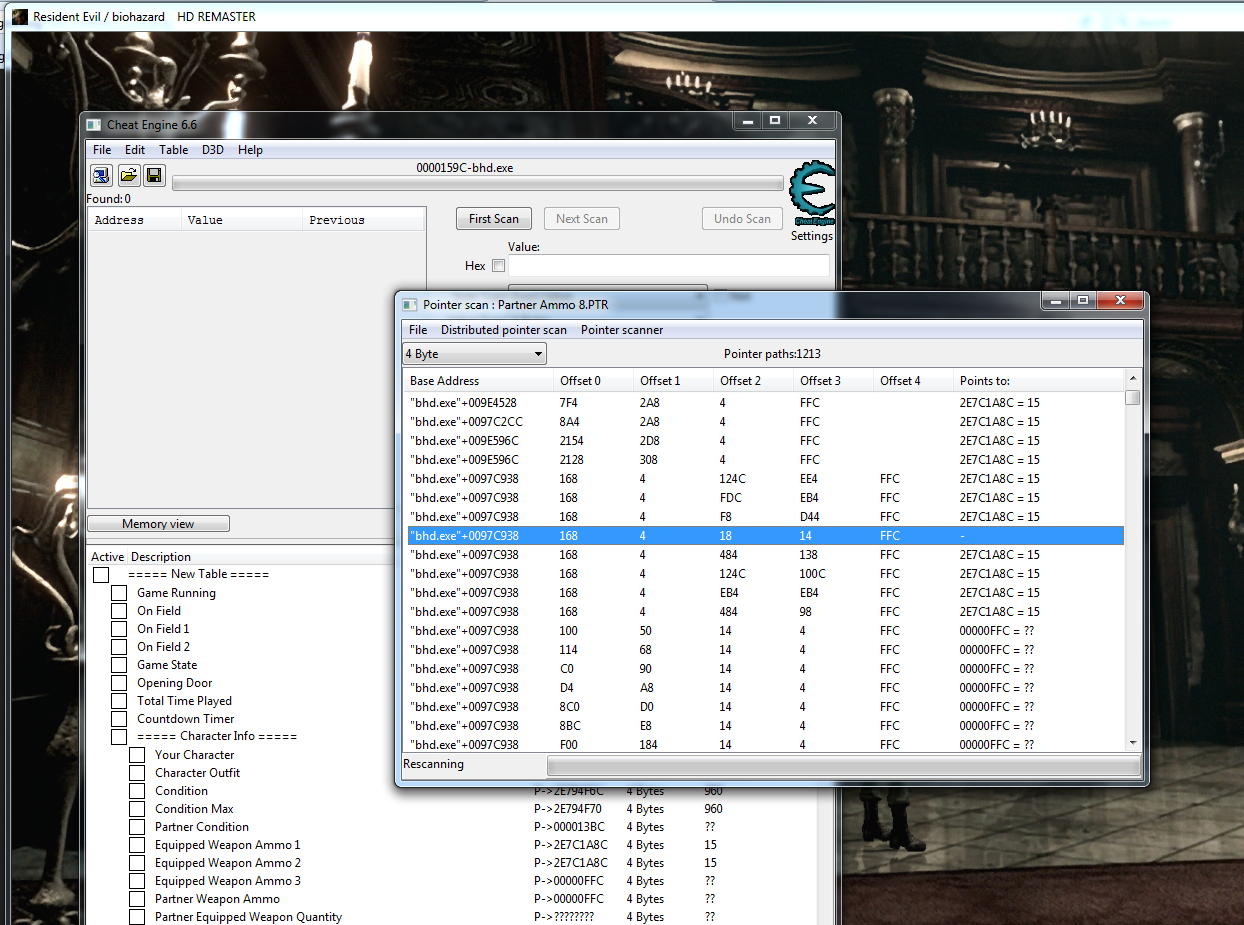Screen dimensions: 1244x925
Task: Click Pointer scan window title icon
Action: pos(409,304)
